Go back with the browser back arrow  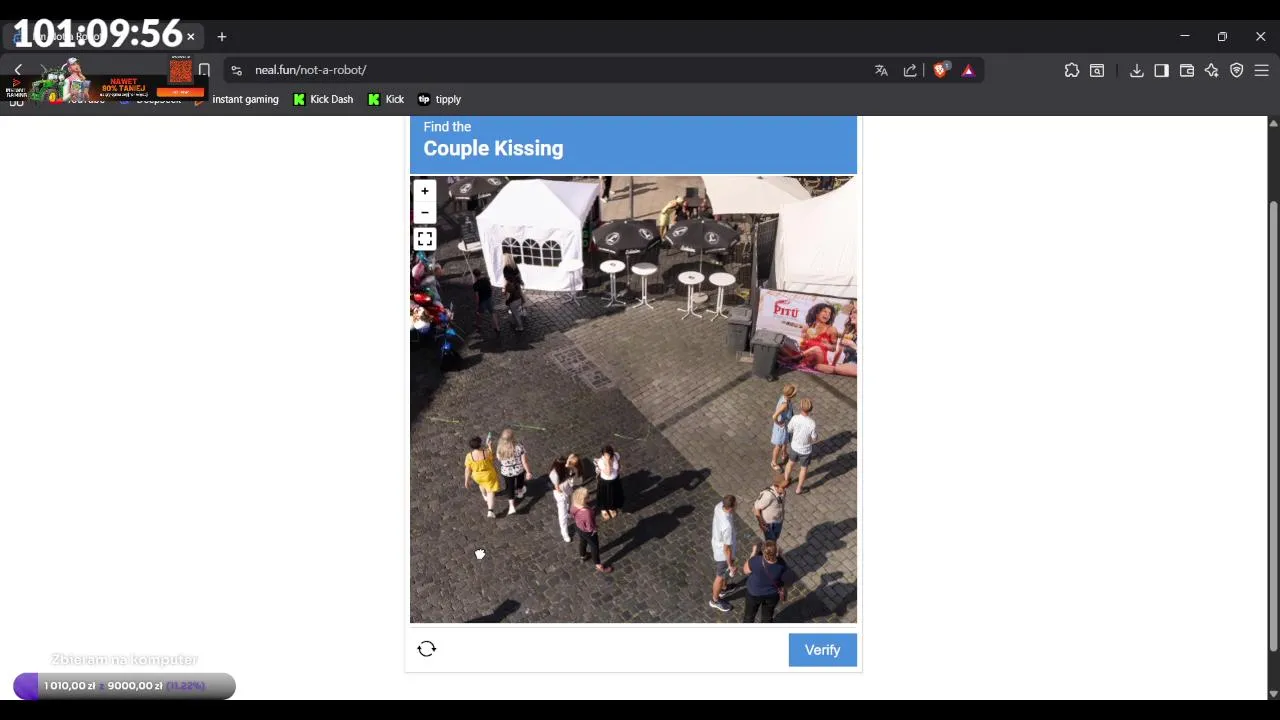click(18, 70)
